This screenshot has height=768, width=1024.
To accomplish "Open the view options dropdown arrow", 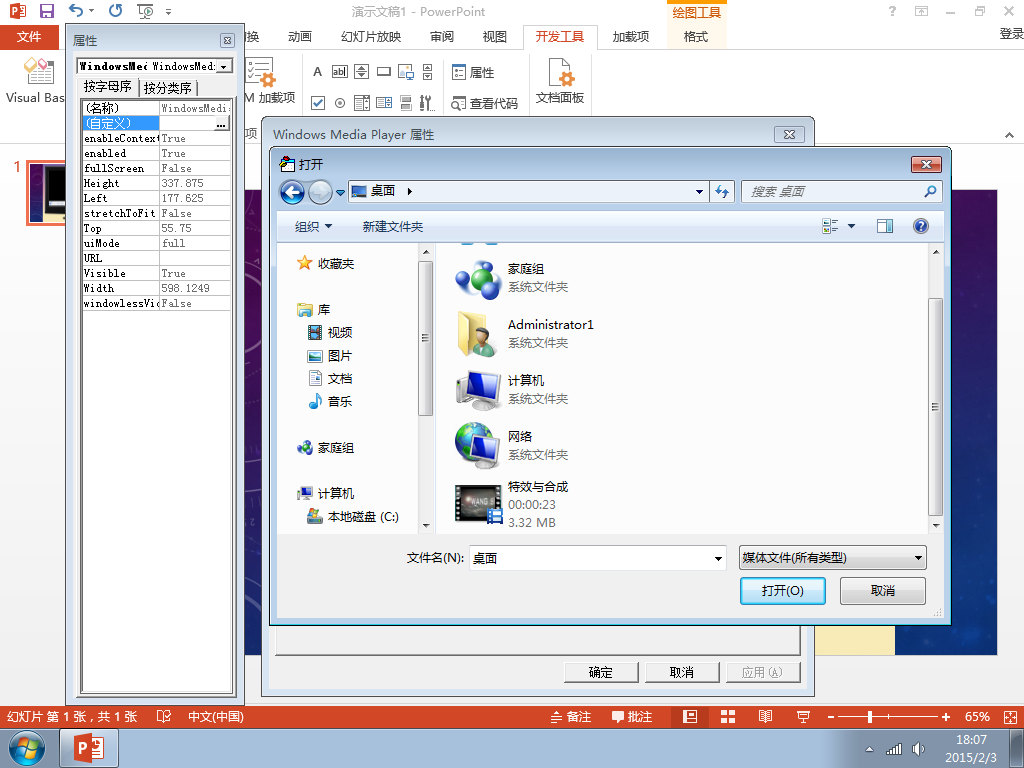I will click(x=851, y=226).
